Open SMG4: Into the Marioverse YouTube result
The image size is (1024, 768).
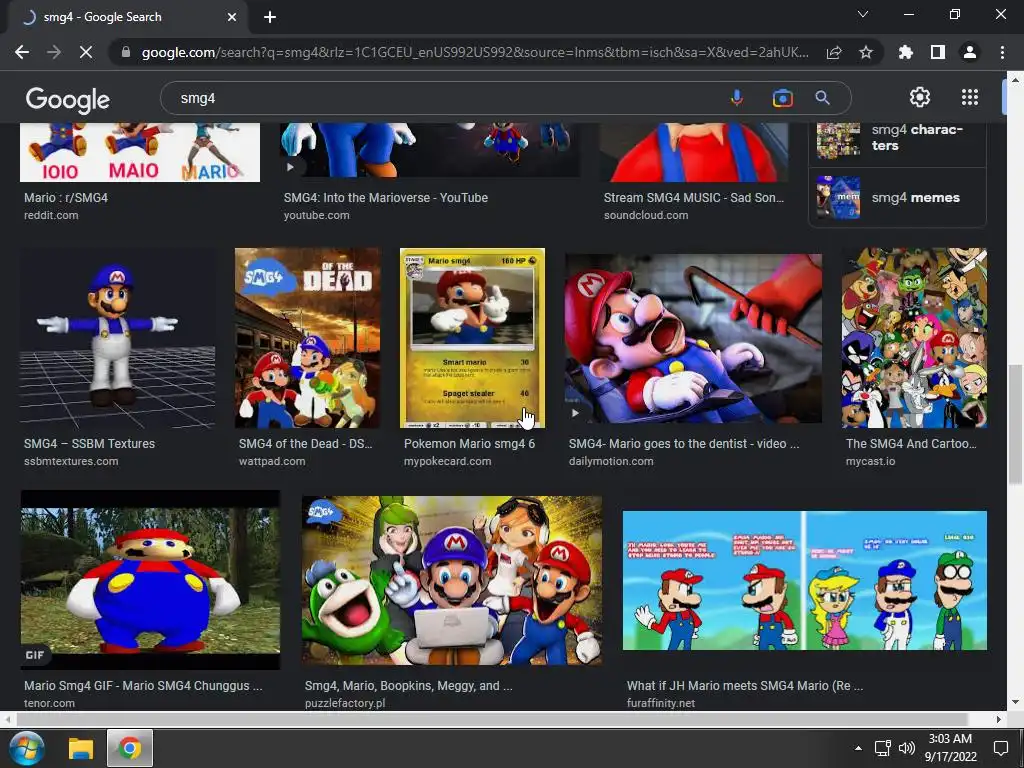coord(385,197)
